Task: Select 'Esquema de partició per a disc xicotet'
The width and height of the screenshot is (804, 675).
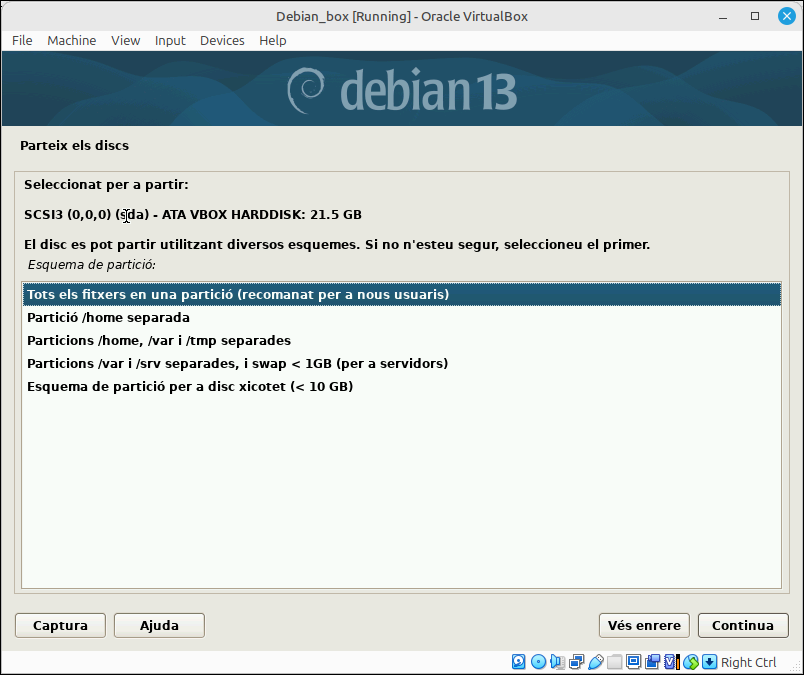Action: point(401,386)
